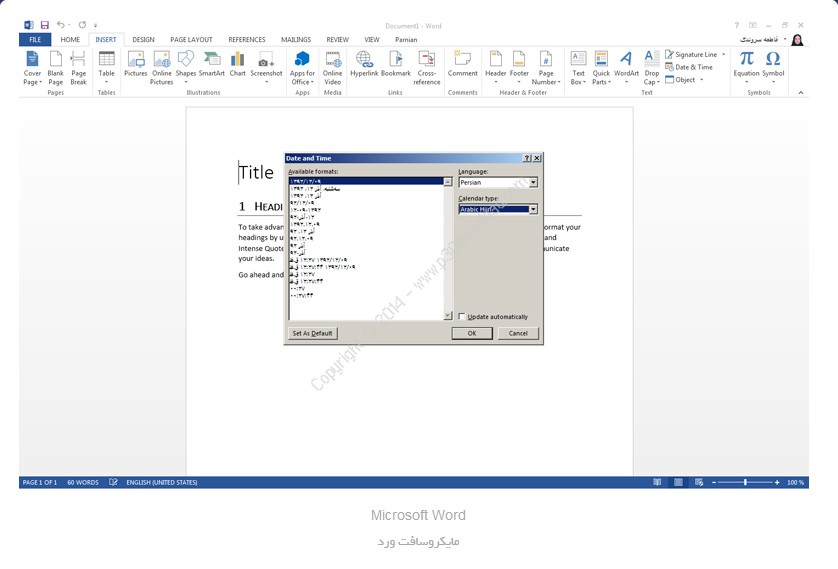The width and height of the screenshot is (838, 569).
Task: Click Object in the Text group
Action: [680, 80]
